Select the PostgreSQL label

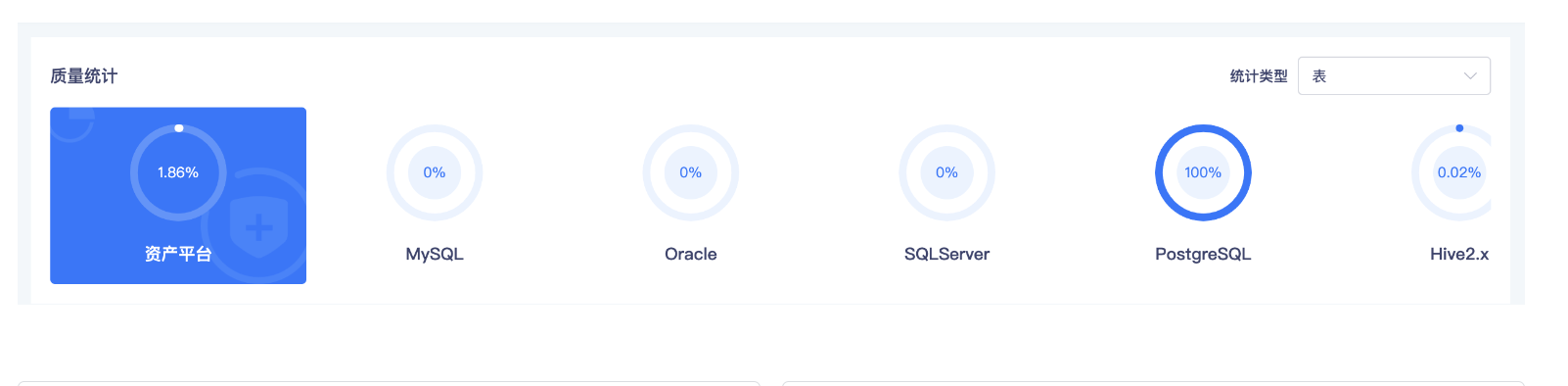click(x=1203, y=254)
